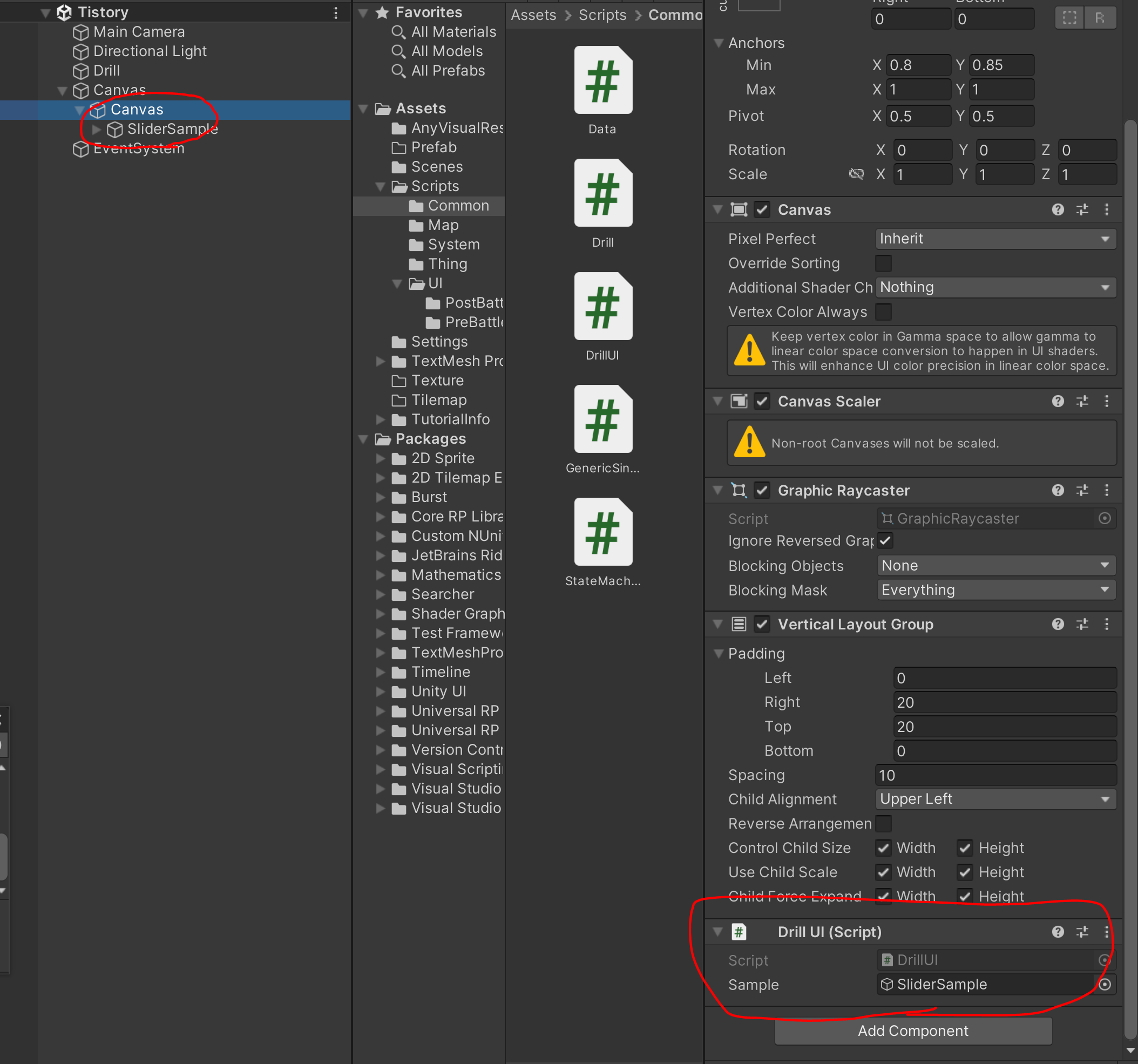This screenshot has height=1064, width=1138.
Task: Expand the SliderSample hierarchy item
Action: [97, 130]
